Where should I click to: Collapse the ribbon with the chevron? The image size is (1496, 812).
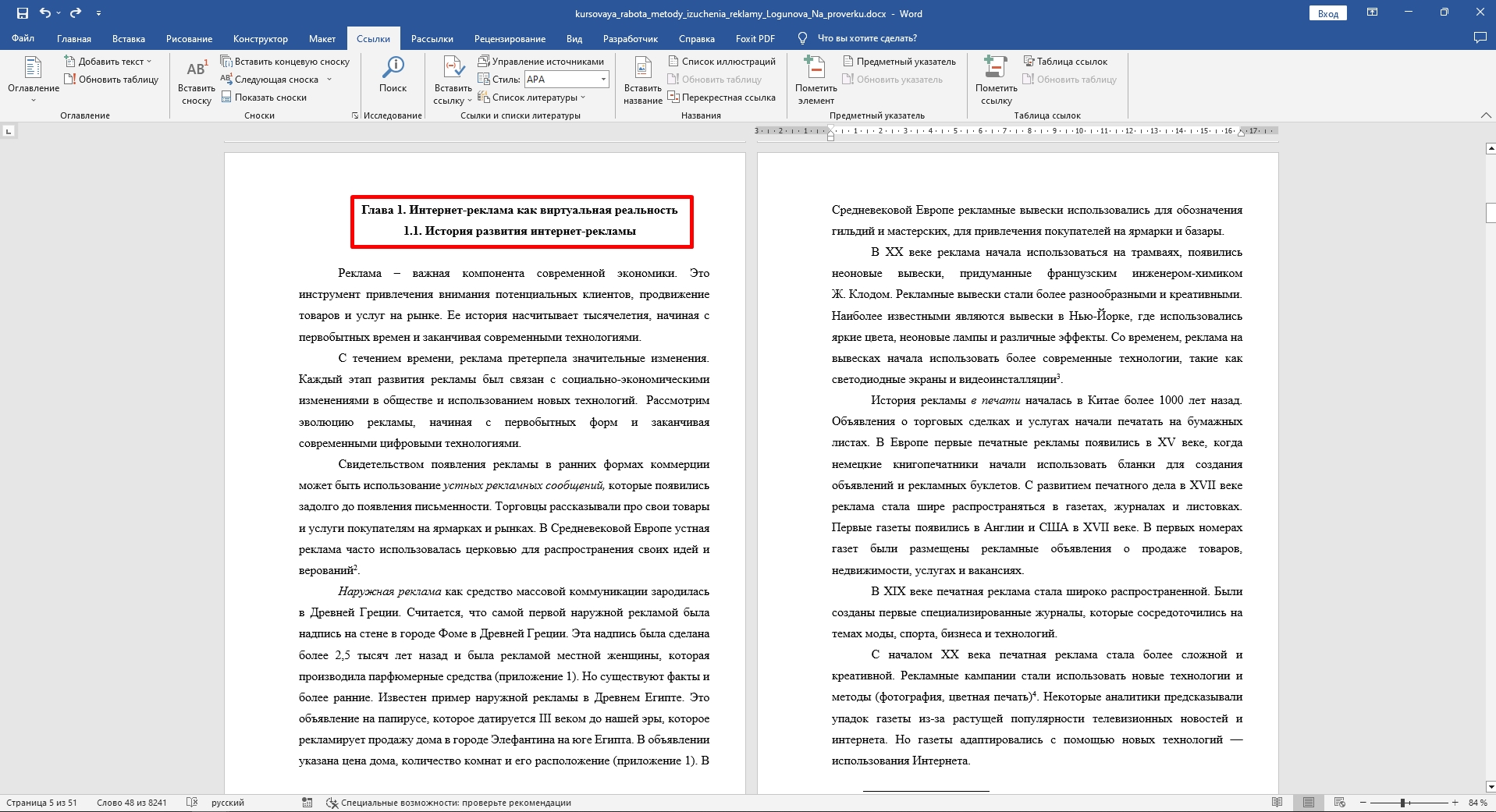pos(1486,115)
